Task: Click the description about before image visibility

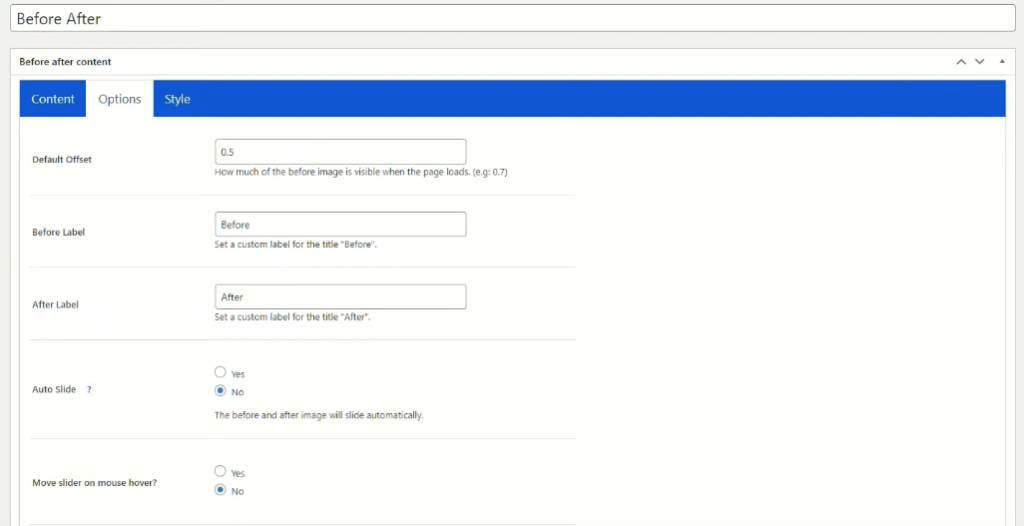Action: click(361, 173)
